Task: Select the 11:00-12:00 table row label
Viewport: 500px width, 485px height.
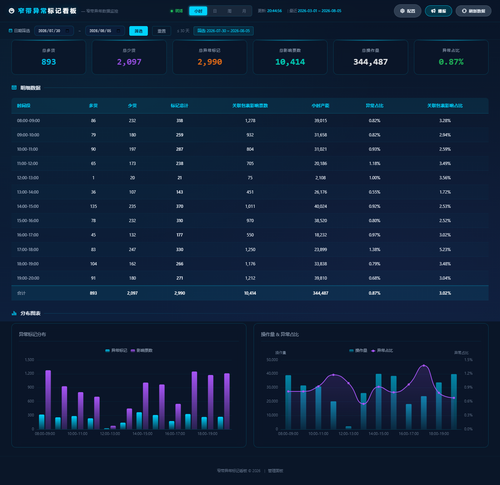Action: pyautogui.click(x=28, y=164)
